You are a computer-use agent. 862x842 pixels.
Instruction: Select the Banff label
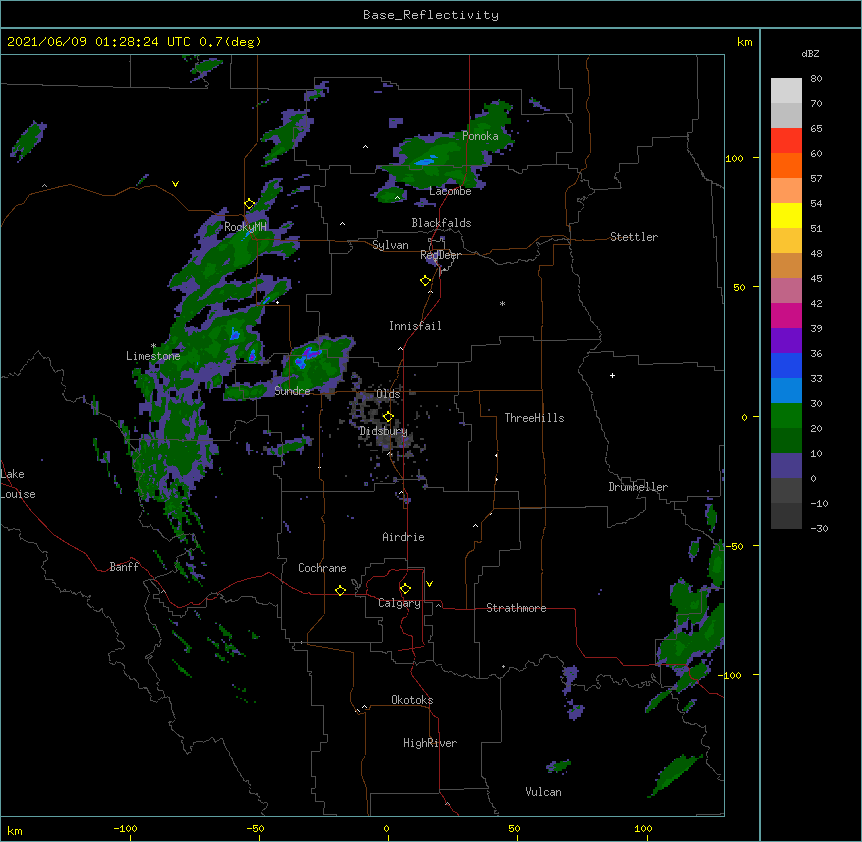124,567
